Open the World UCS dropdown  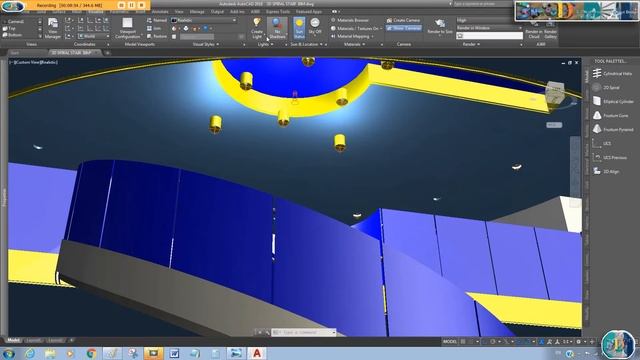[x=93, y=36]
